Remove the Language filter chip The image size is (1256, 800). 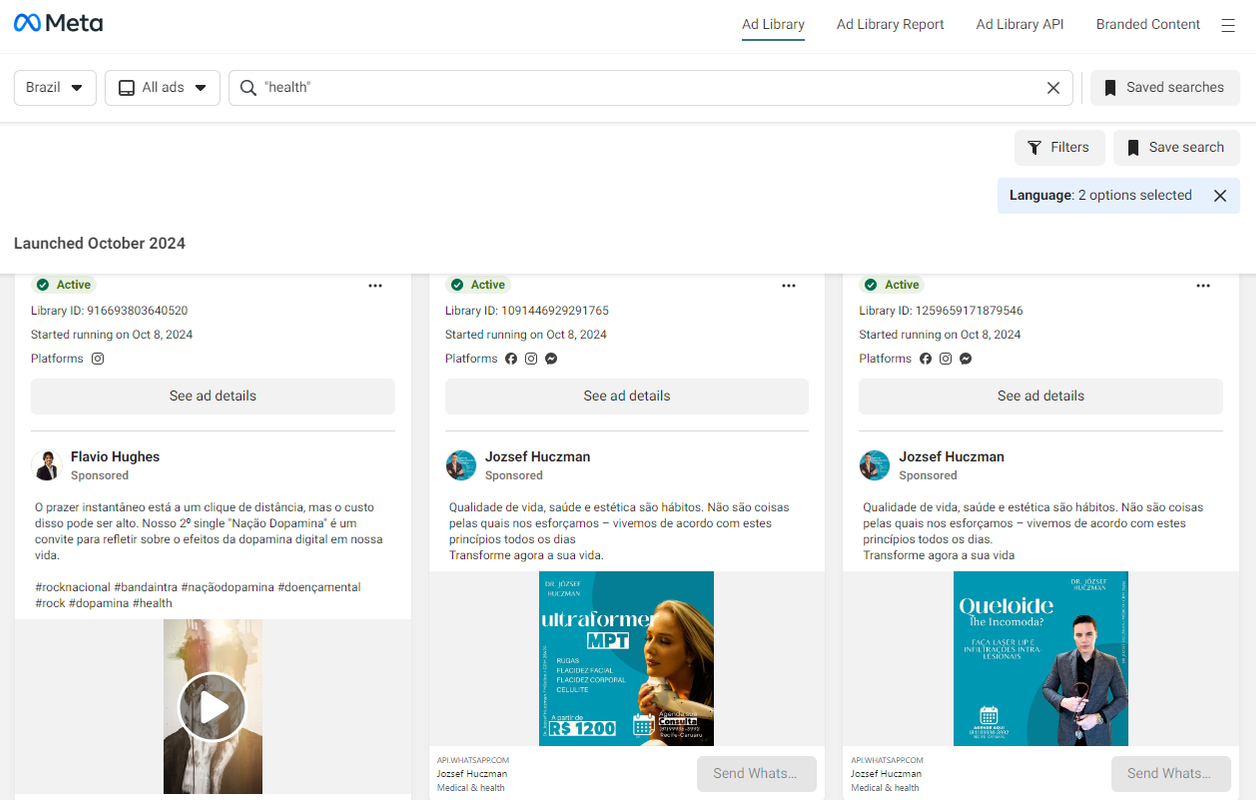1220,196
